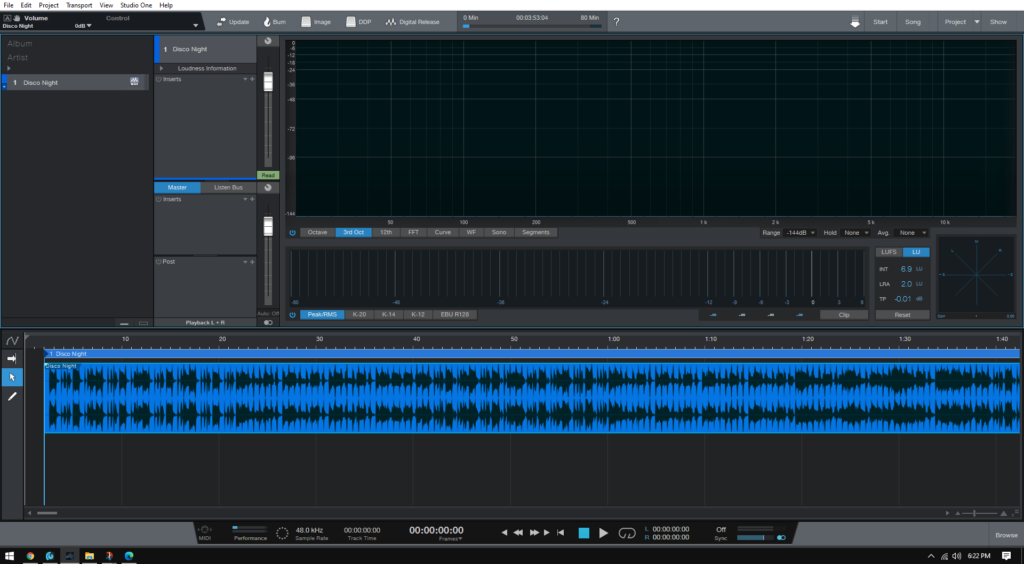Image resolution: width=1024 pixels, height=564 pixels.
Task: Select the Master tab
Action: click(x=177, y=187)
